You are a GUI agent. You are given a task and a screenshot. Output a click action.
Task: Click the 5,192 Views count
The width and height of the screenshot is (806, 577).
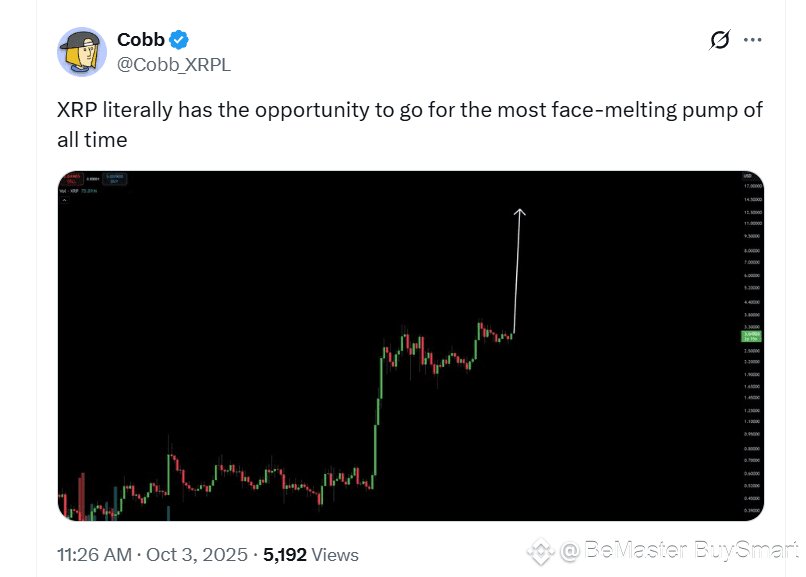coord(311,555)
